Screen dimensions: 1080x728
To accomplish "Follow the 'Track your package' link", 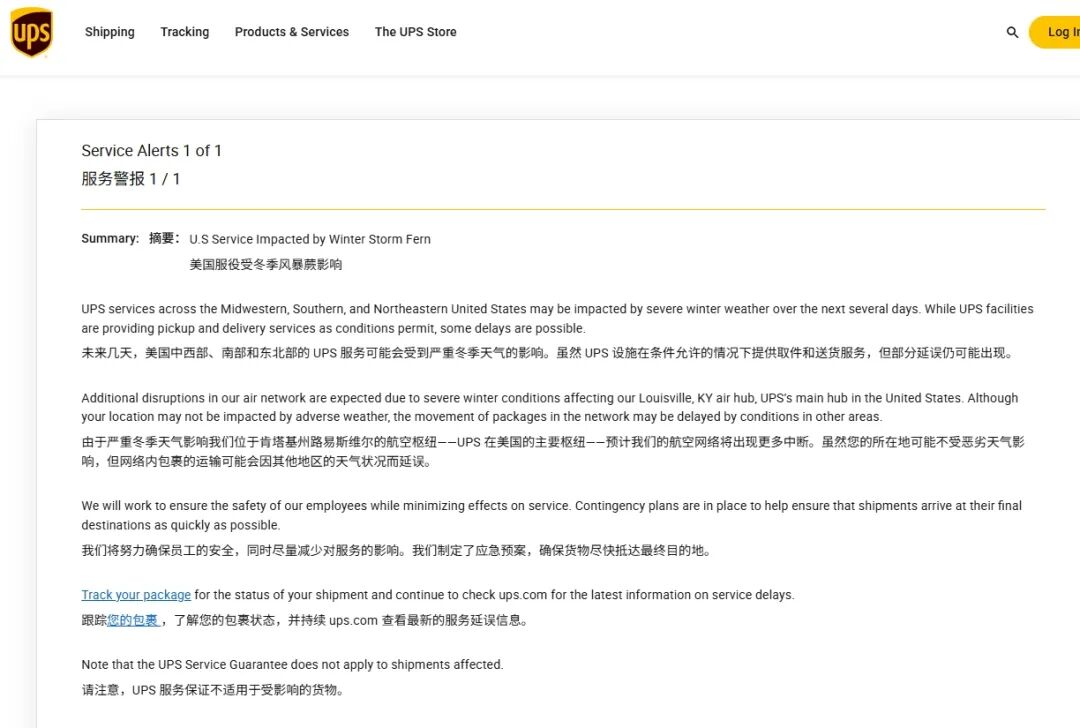I will (x=136, y=595).
